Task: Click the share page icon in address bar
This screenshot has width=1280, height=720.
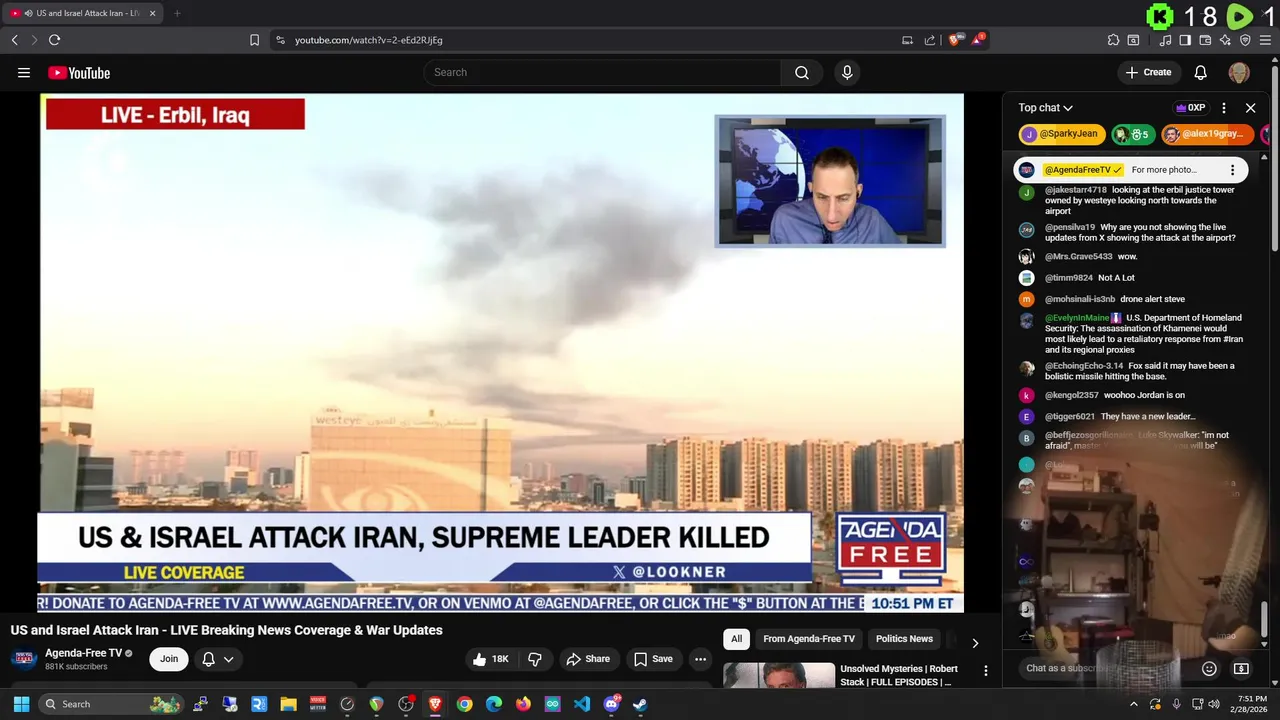Action: pos(930,40)
